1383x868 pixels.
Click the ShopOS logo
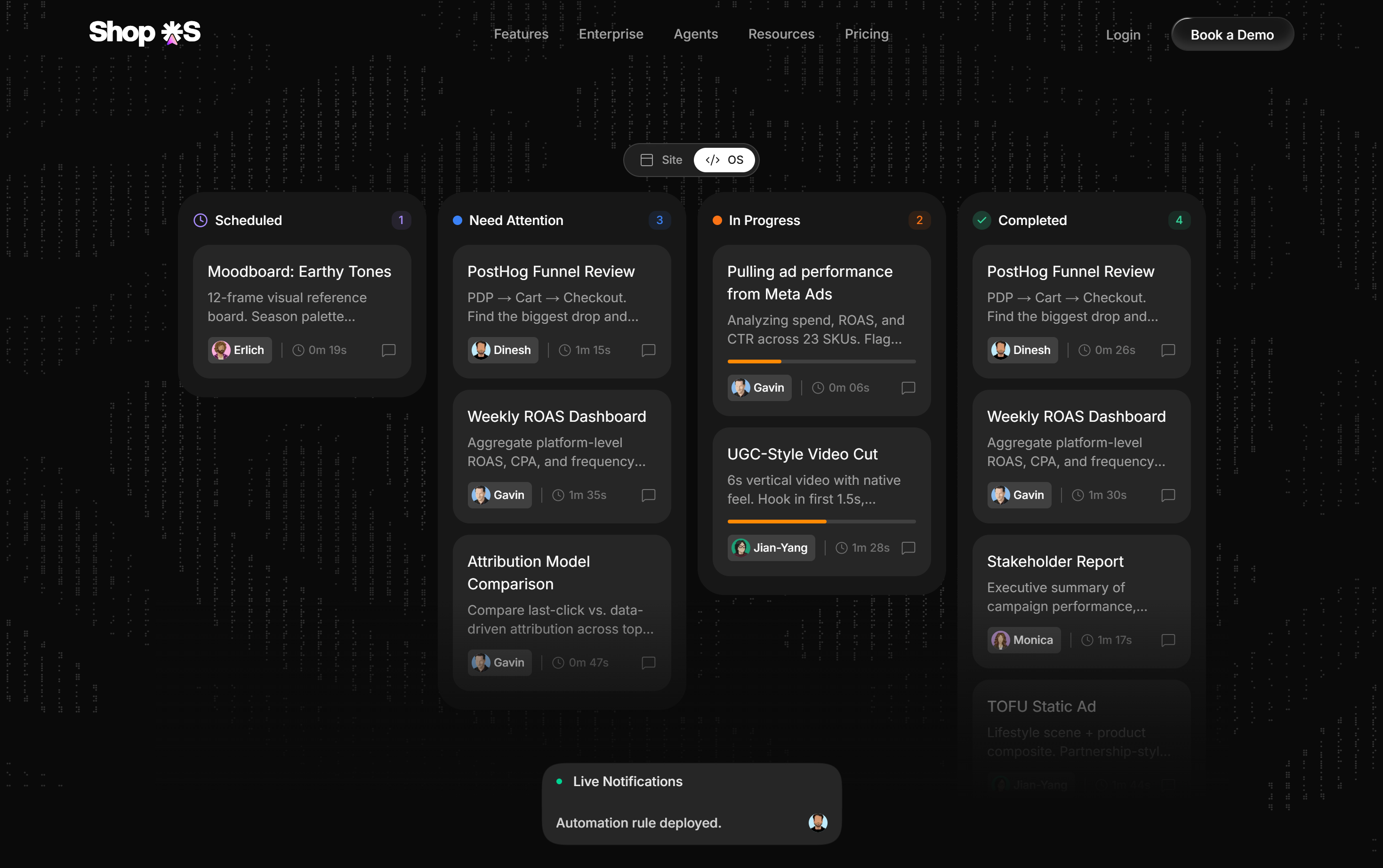[145, 33]
